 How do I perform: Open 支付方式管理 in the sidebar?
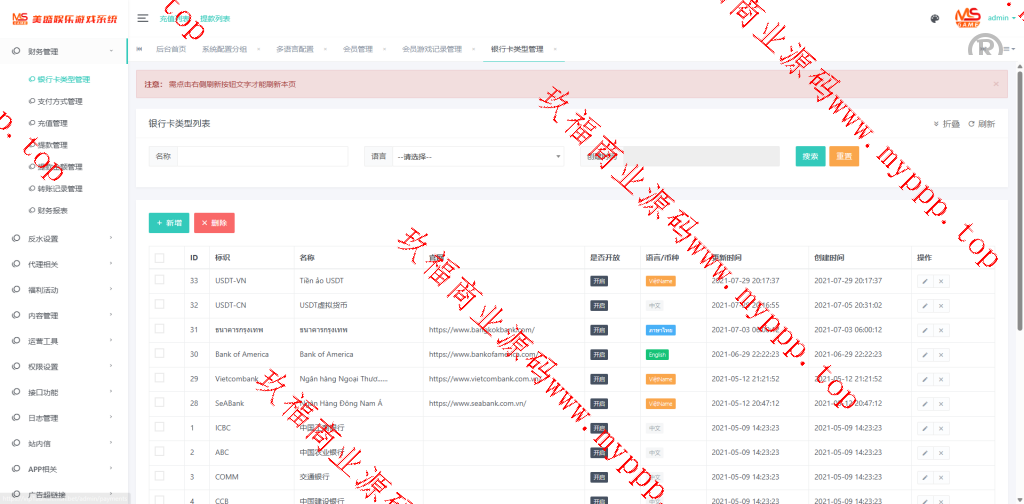point(67,101)
